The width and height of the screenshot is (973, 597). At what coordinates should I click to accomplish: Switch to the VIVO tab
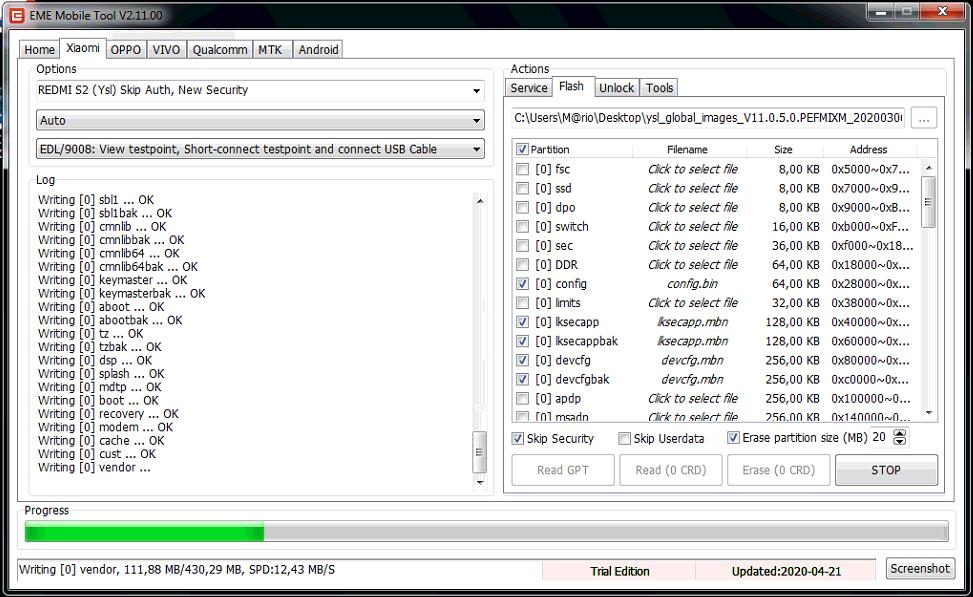[x=166, y=50]
